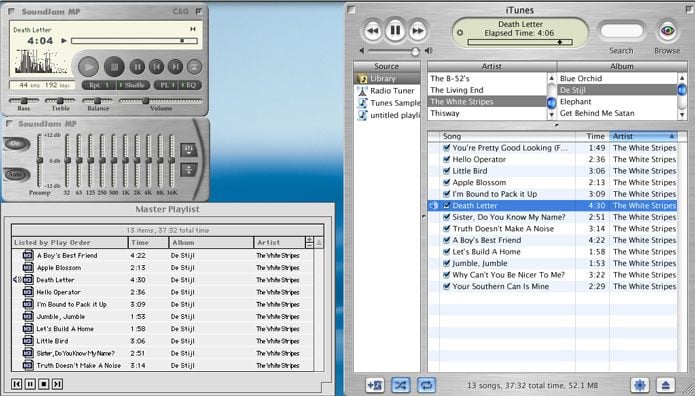Select the untitled playlist source
The width and height of the screenshot is (695, 396).
coord(387,115)
